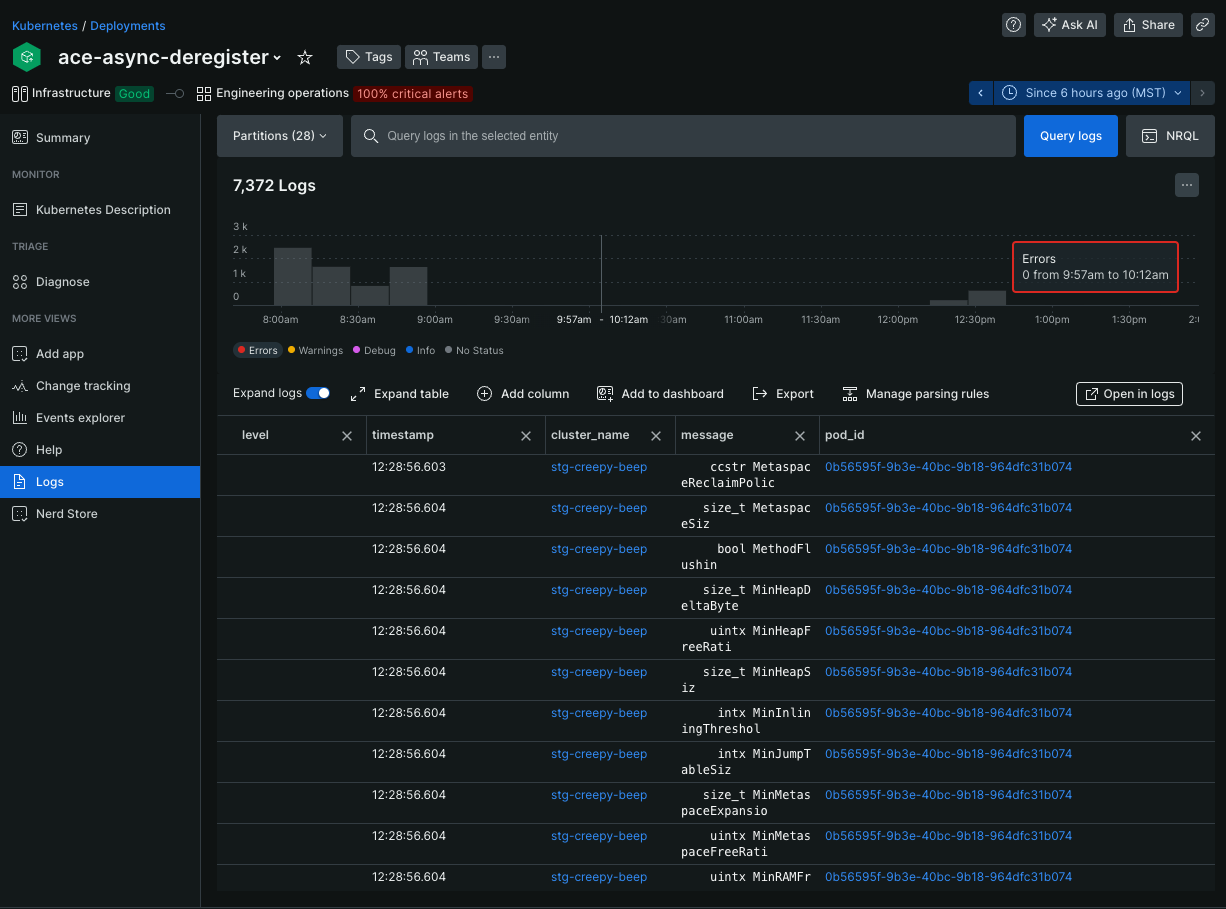Screen dimensions: 1226x909
Task: Switch to the Summary view
Action: click(63, 137)
